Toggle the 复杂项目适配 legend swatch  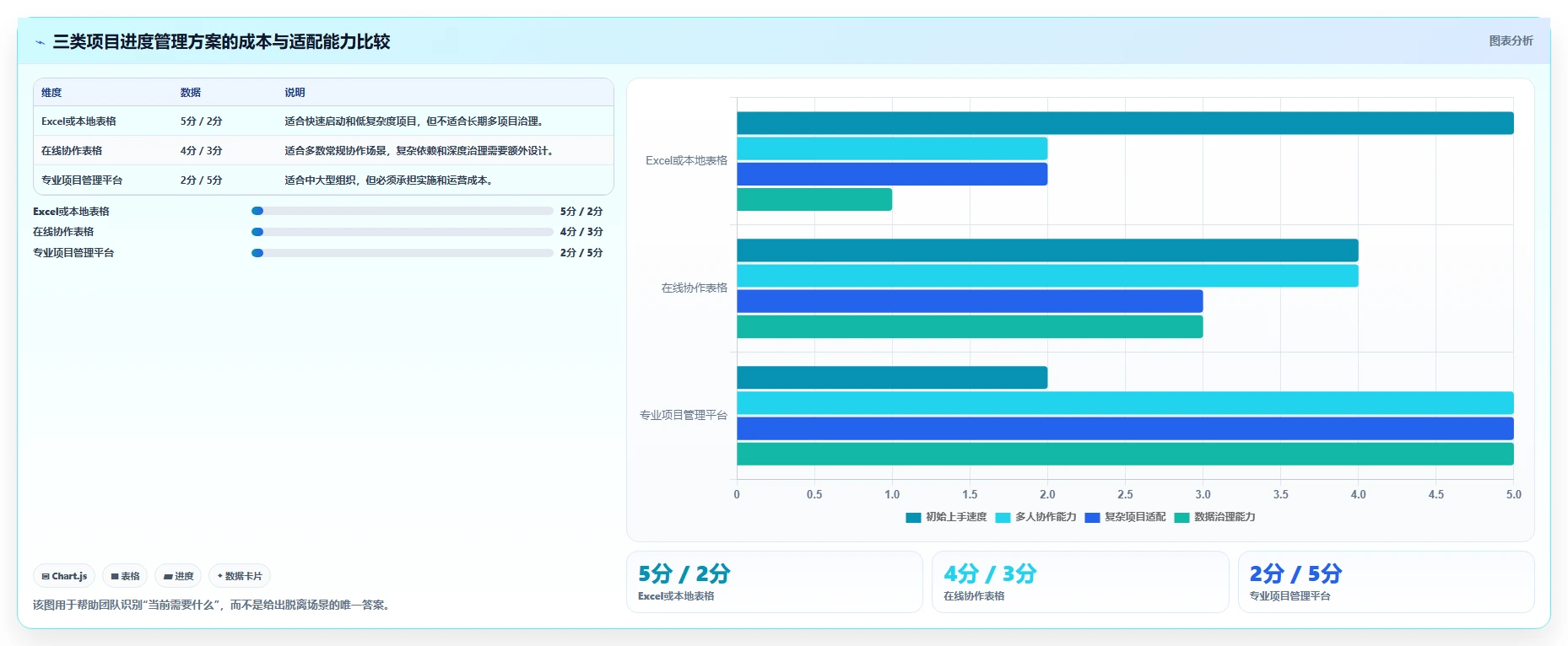coord(1092,517)
